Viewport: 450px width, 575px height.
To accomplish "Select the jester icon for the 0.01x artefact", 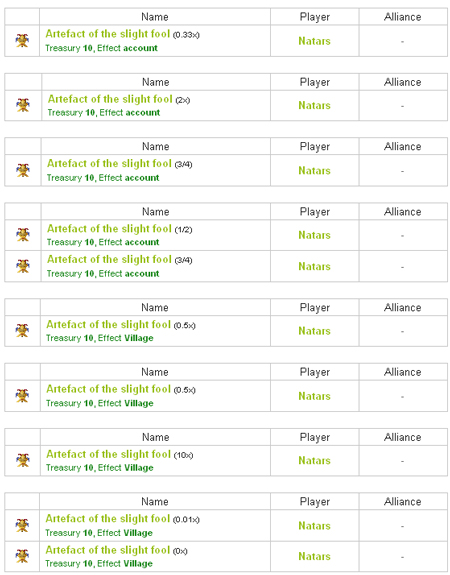I will pos(22,525).
